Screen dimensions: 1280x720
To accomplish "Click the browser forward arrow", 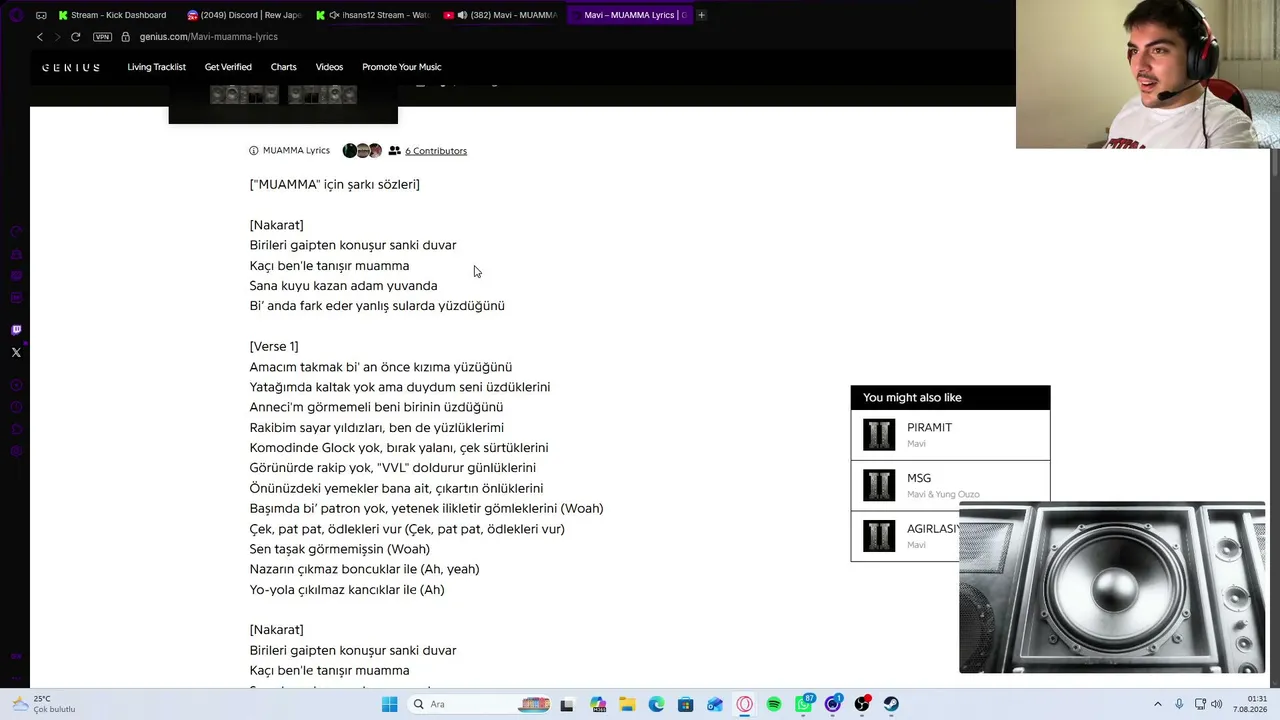I will (x=57, y=37).
